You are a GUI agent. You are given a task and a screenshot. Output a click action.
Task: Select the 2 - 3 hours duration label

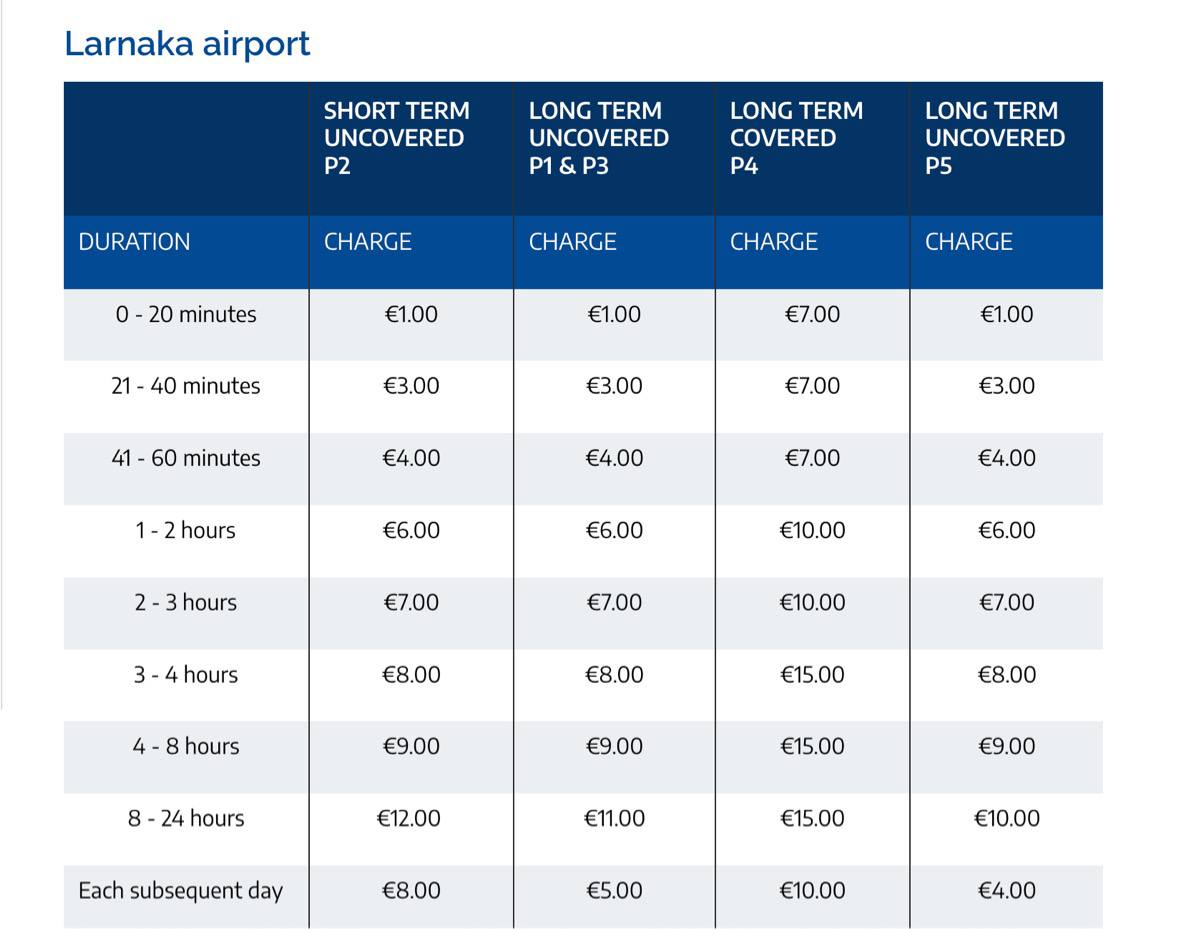point(186,602)
